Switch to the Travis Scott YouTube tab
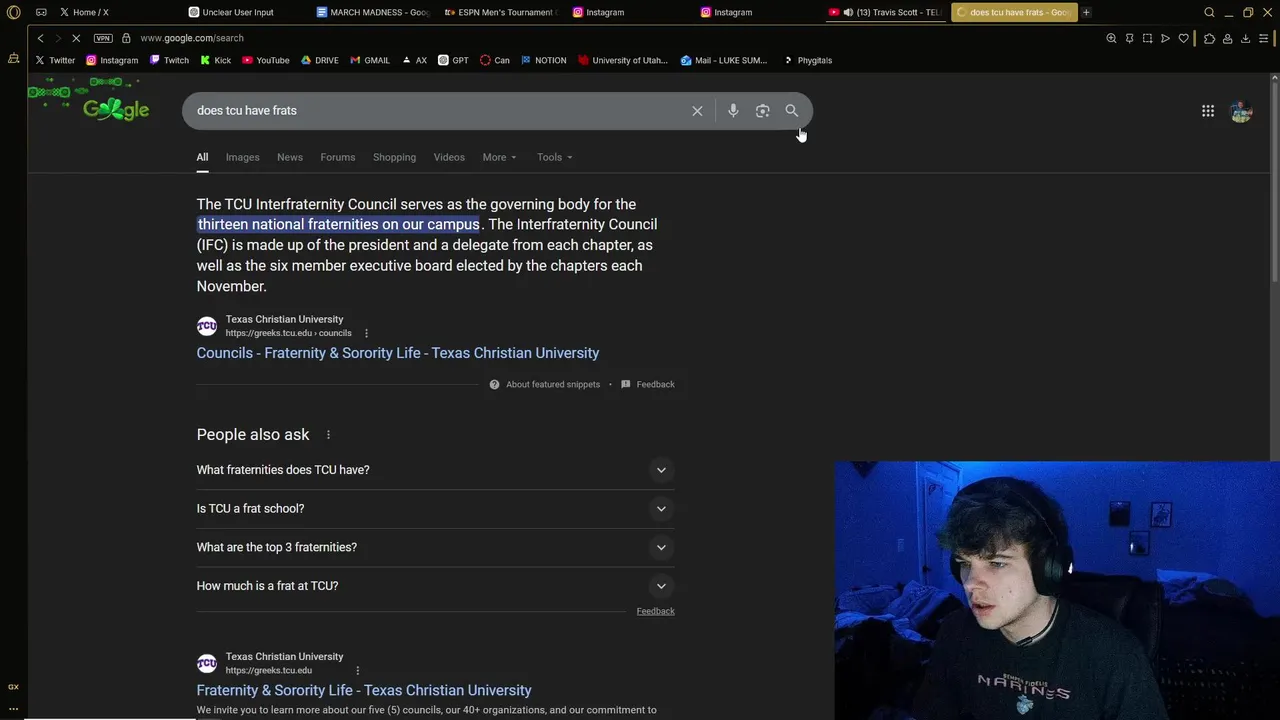 884,12
